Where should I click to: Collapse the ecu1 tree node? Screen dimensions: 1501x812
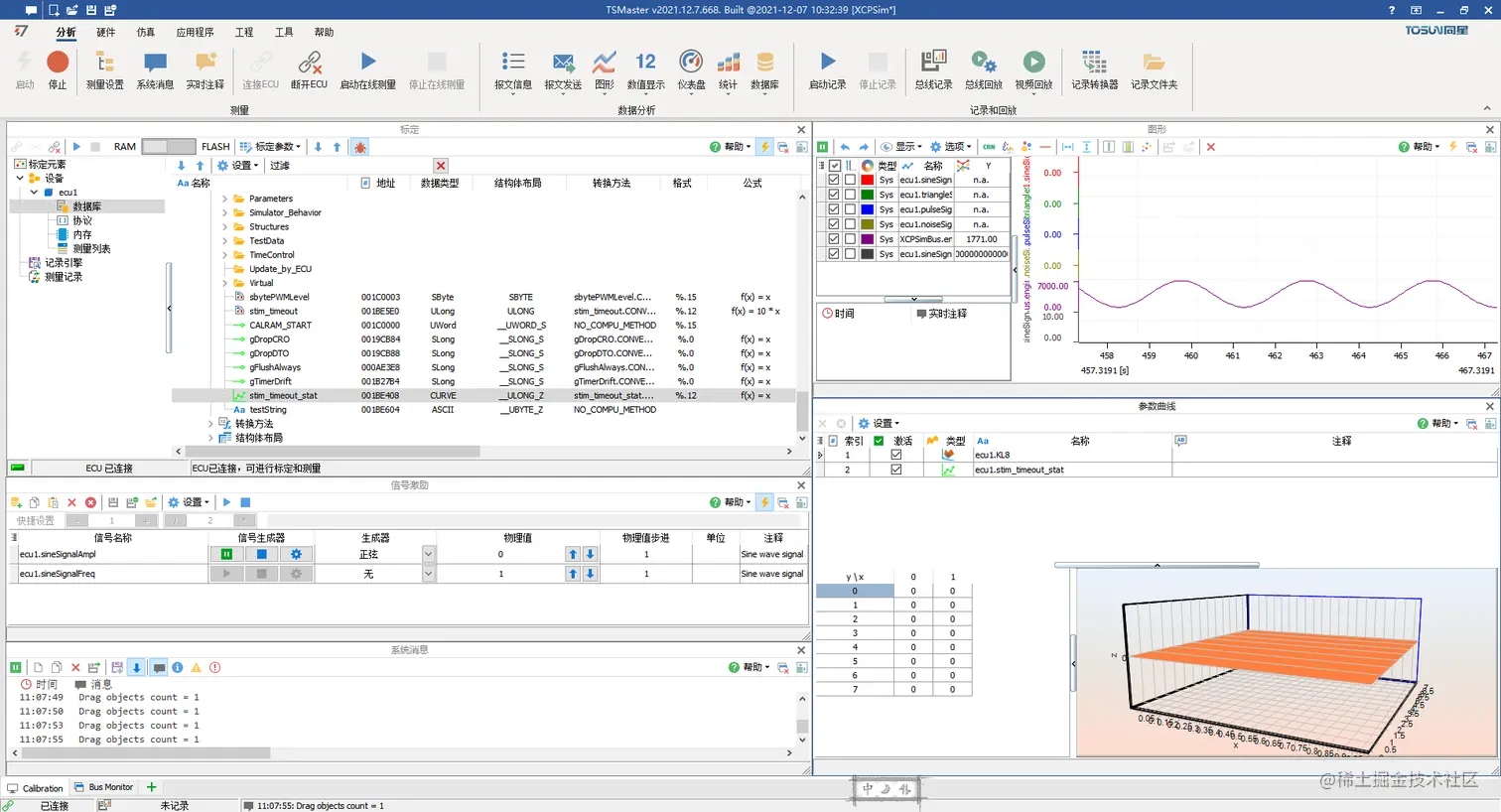34,193
